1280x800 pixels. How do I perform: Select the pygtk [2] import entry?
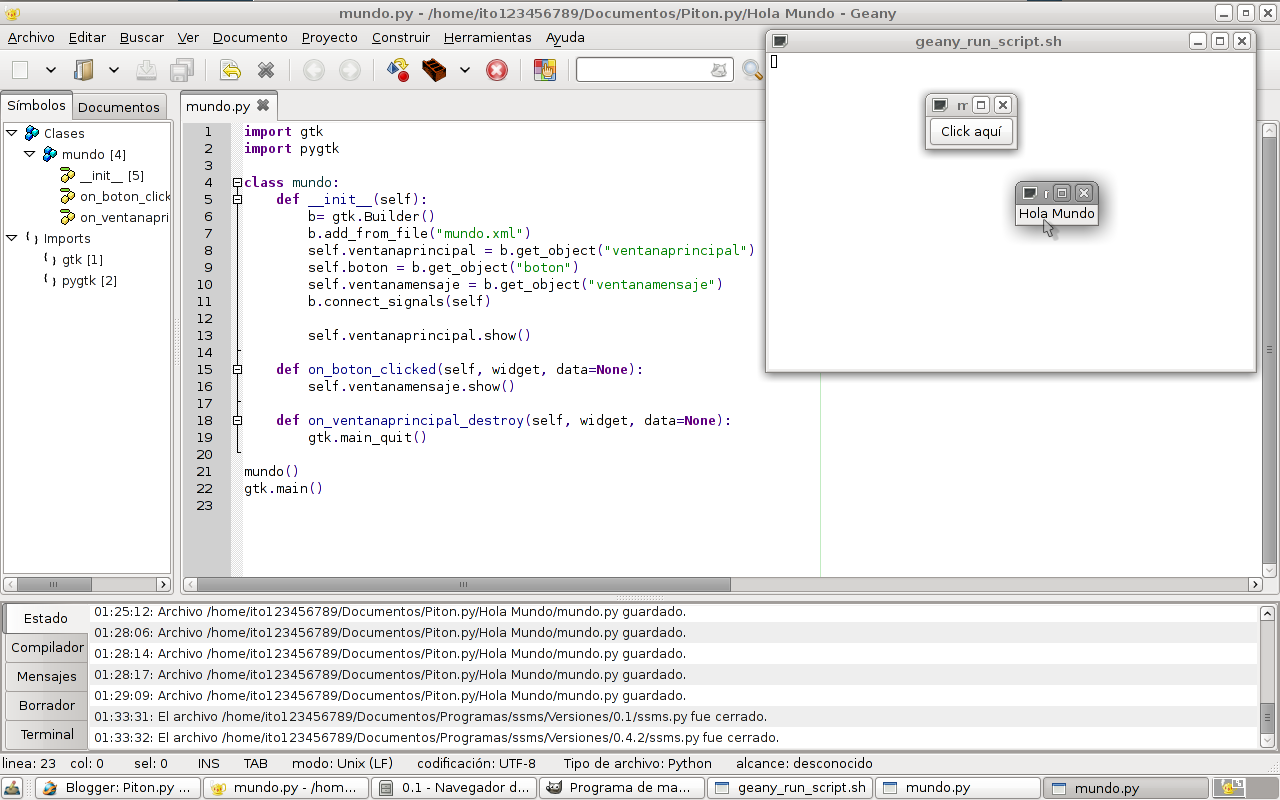89,280
